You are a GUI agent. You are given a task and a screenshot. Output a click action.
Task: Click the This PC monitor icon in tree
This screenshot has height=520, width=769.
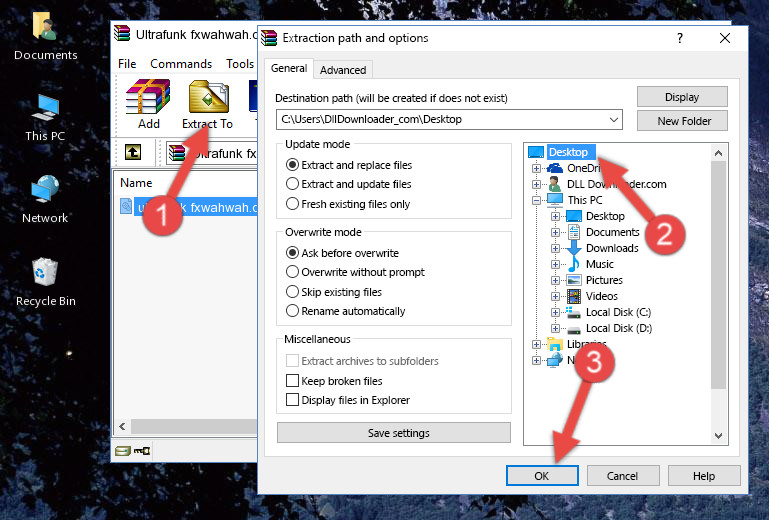[555, 200]
